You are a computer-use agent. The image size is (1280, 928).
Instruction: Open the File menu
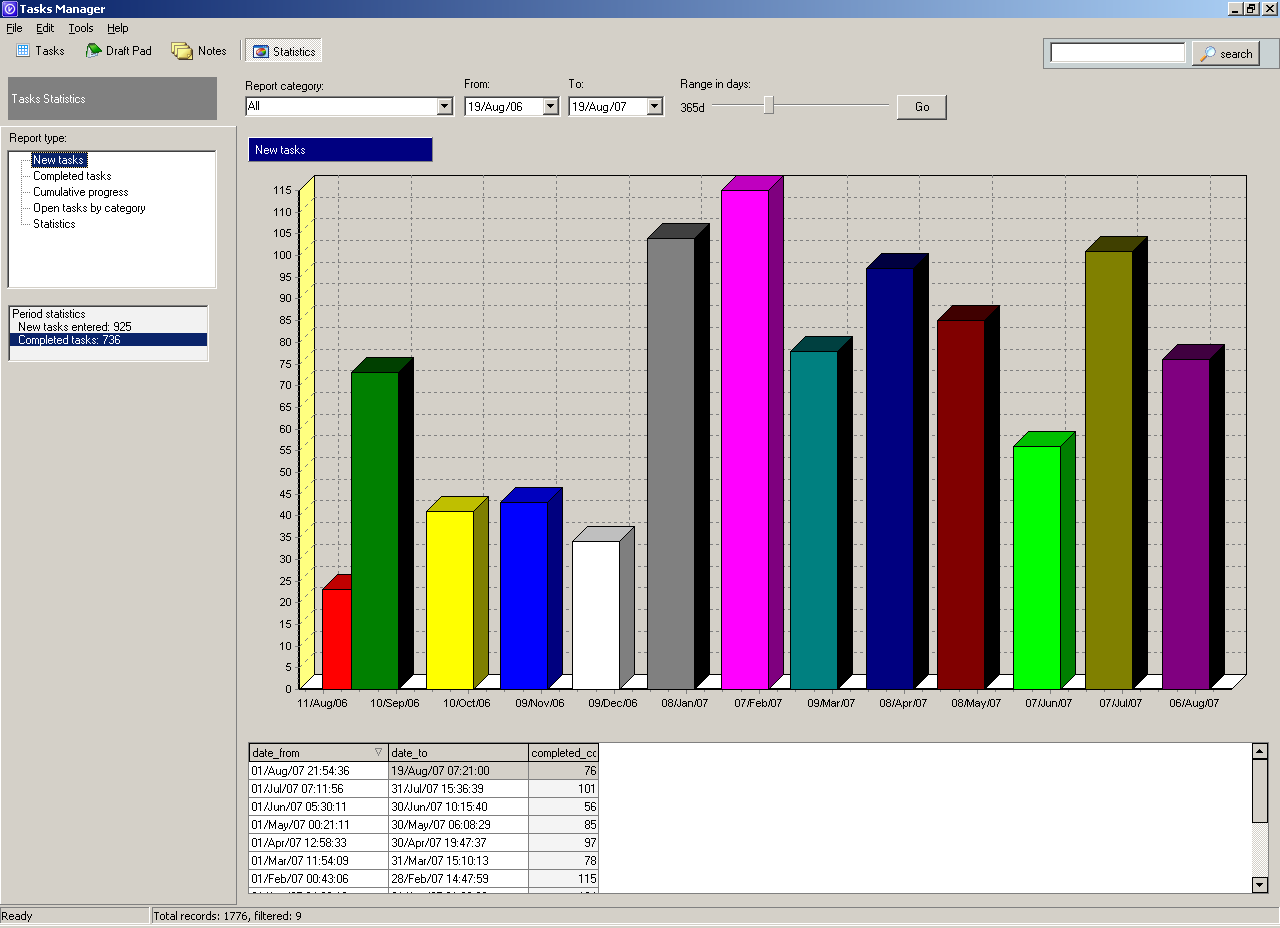(x=14, y=28)
